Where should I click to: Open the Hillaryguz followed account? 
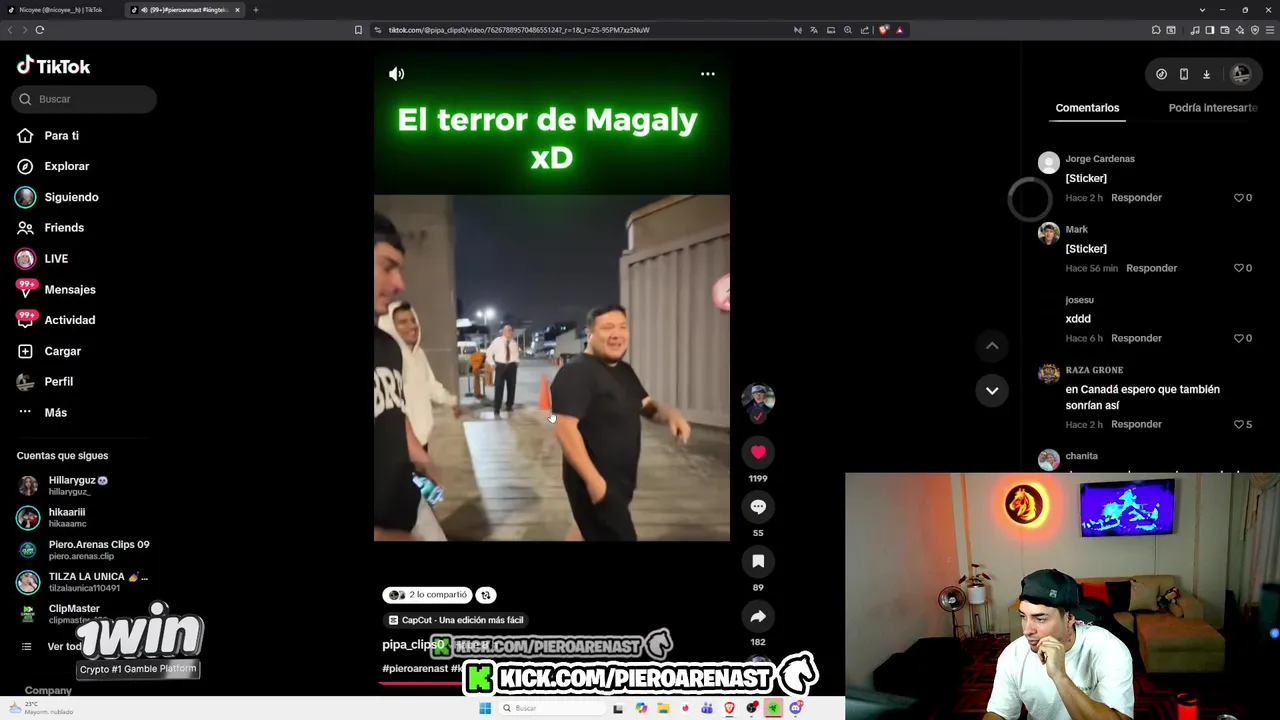point(78,486)
